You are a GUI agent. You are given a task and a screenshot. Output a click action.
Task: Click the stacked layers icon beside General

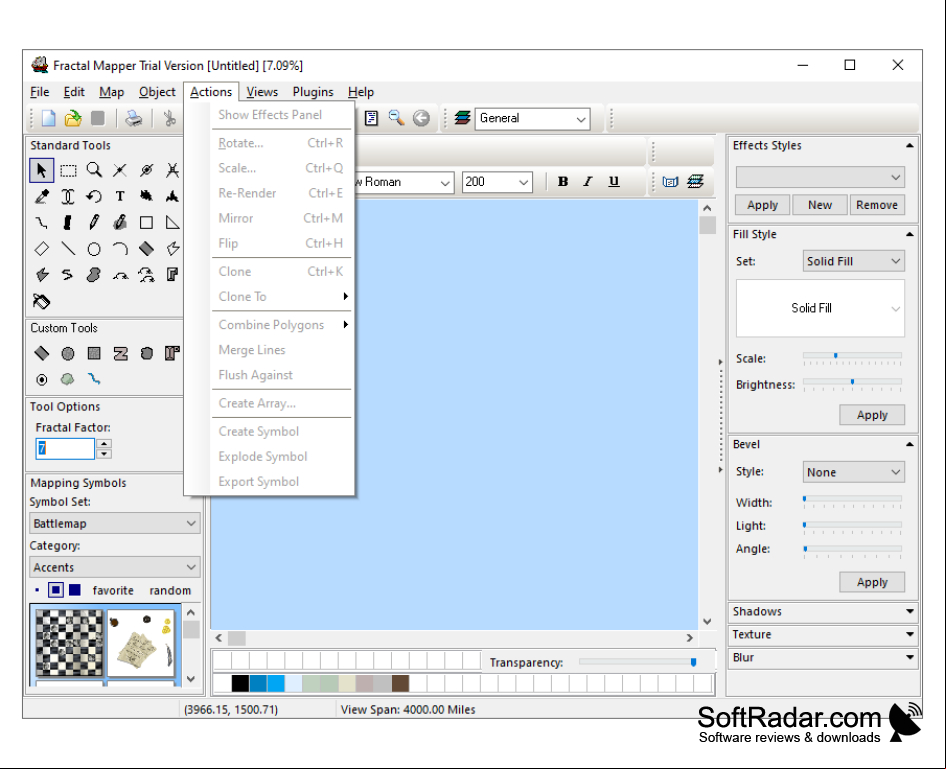(x=462, y=118)
